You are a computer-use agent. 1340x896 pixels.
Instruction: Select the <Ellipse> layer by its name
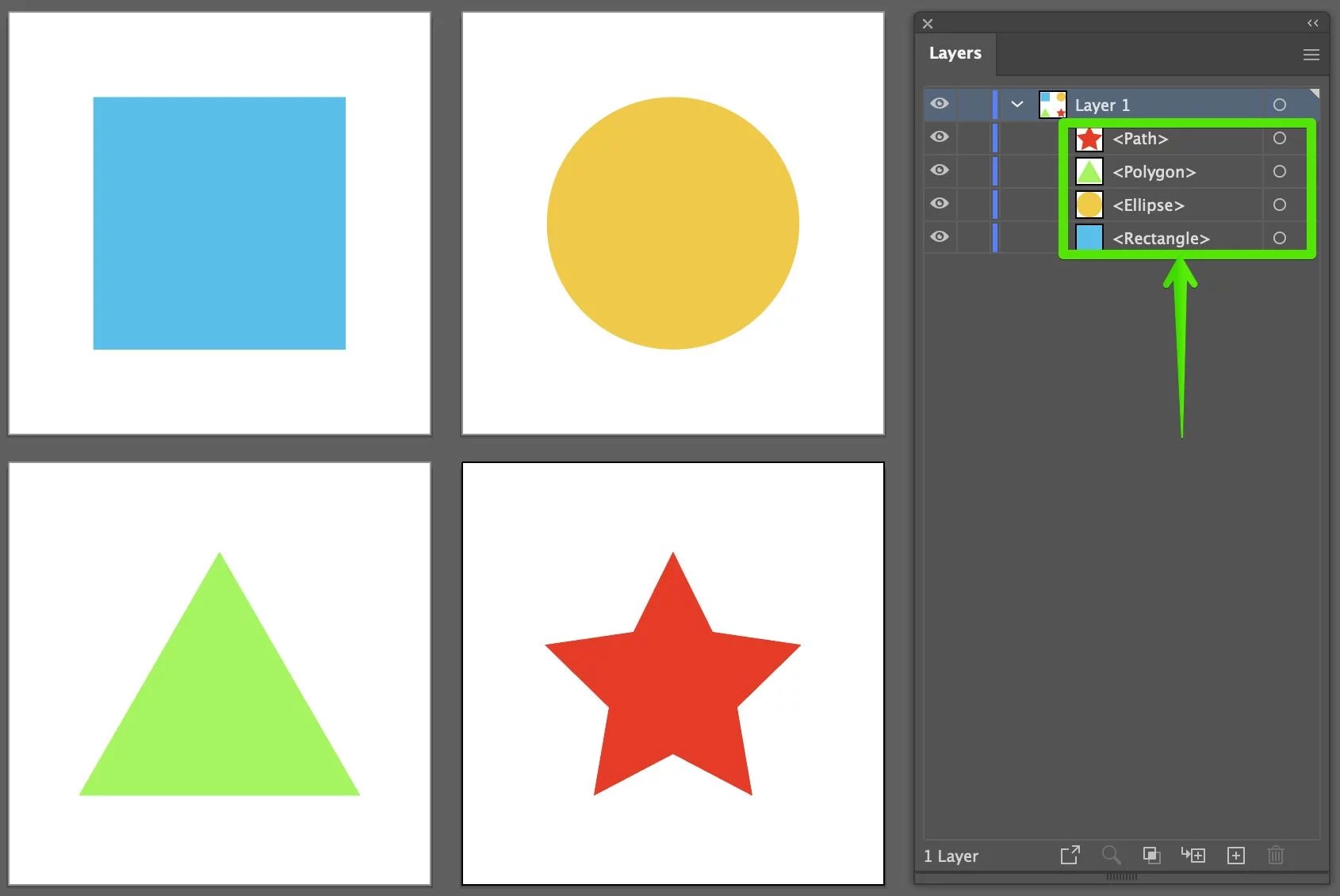click(1148, 205)
